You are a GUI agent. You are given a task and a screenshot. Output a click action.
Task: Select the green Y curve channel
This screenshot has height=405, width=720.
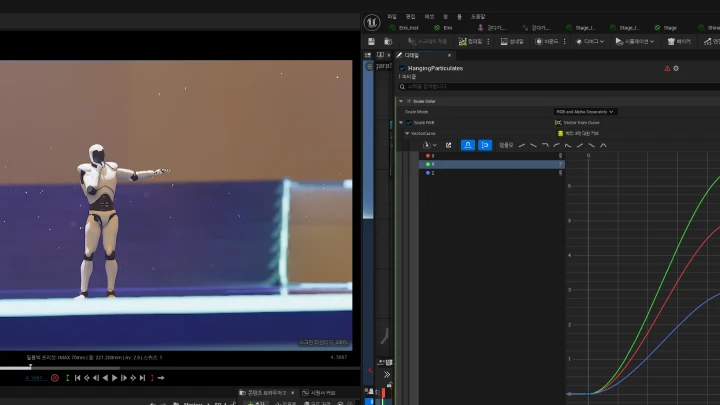492,164
